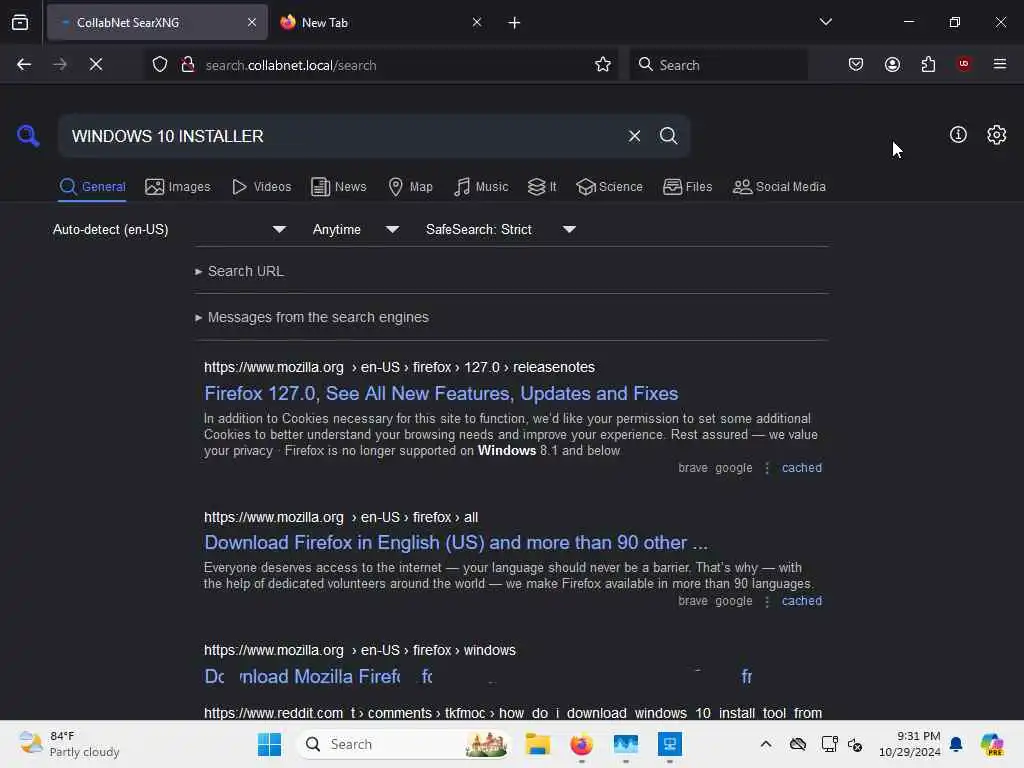Open clock showing 9:31 PM 10/29/2024
This screenshot has width=1024, height=768.
pyautogui.click(x=910, y=744)
